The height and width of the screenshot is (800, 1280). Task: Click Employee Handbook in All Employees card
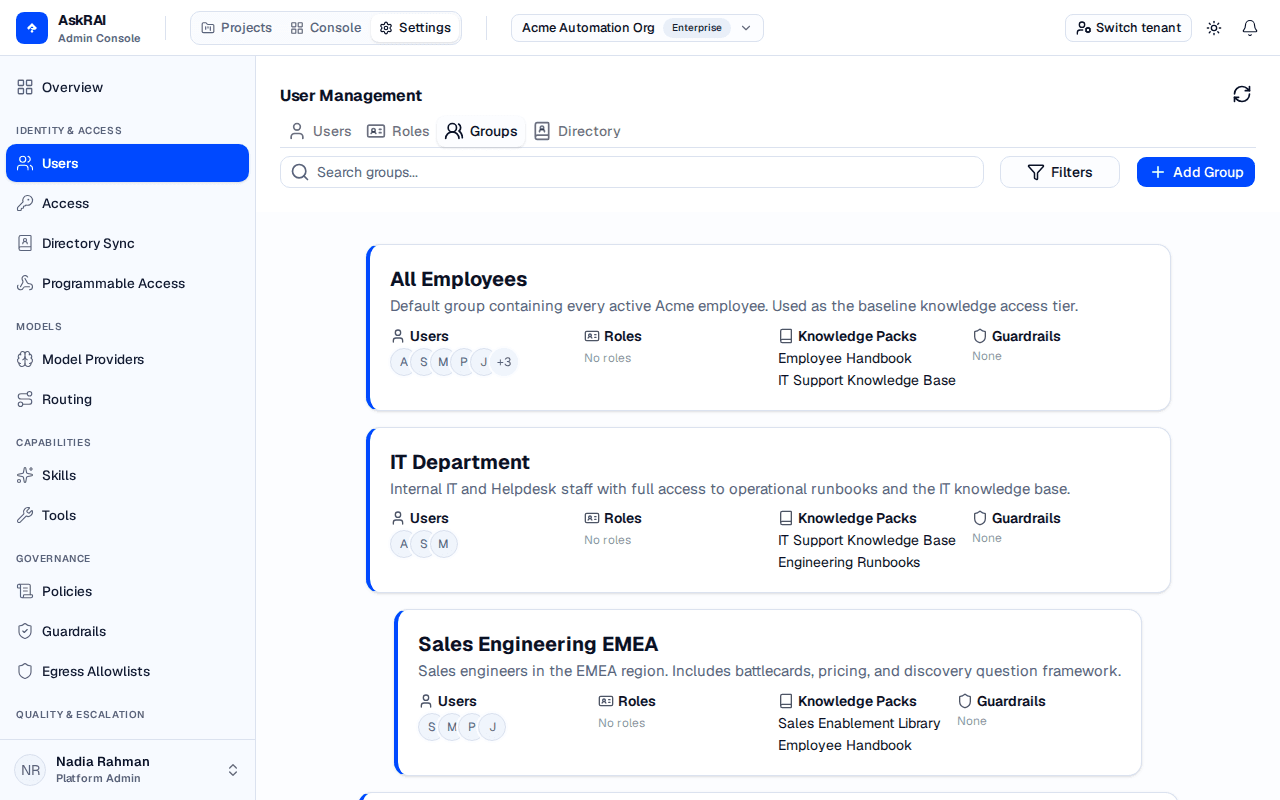[x=845, y=358]
